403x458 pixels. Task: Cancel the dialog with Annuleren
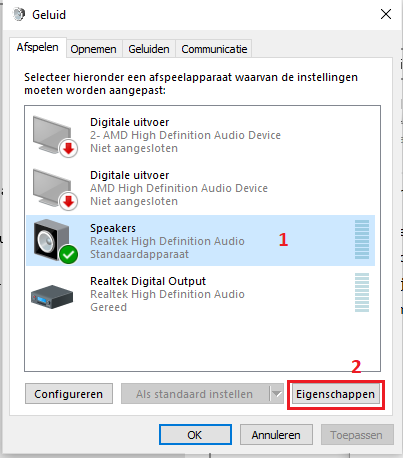pyautogui.click(x=276, y=435)
